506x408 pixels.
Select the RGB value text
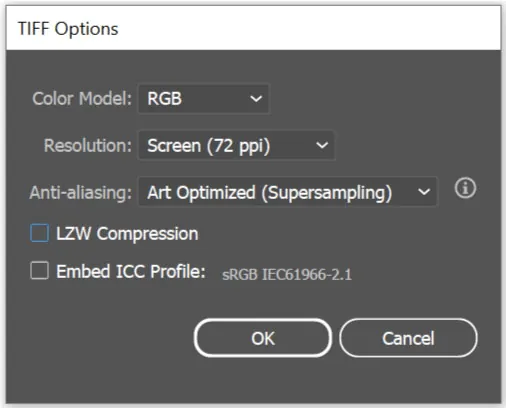coord(165,99)
